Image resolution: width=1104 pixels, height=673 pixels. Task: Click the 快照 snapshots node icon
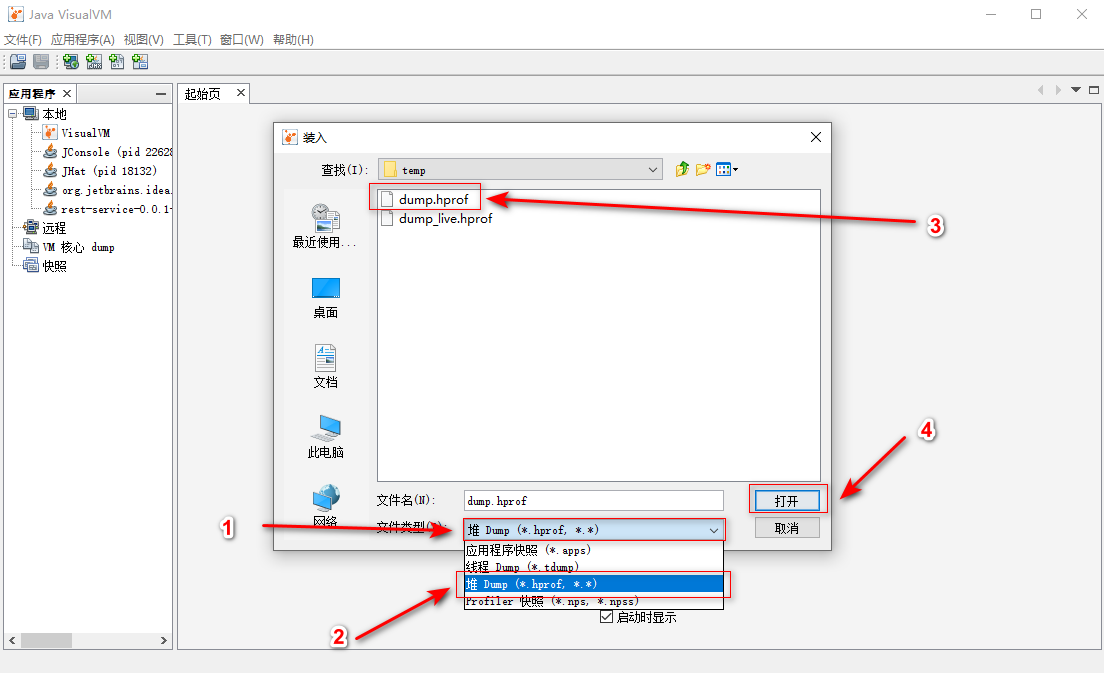pos(31,265)
